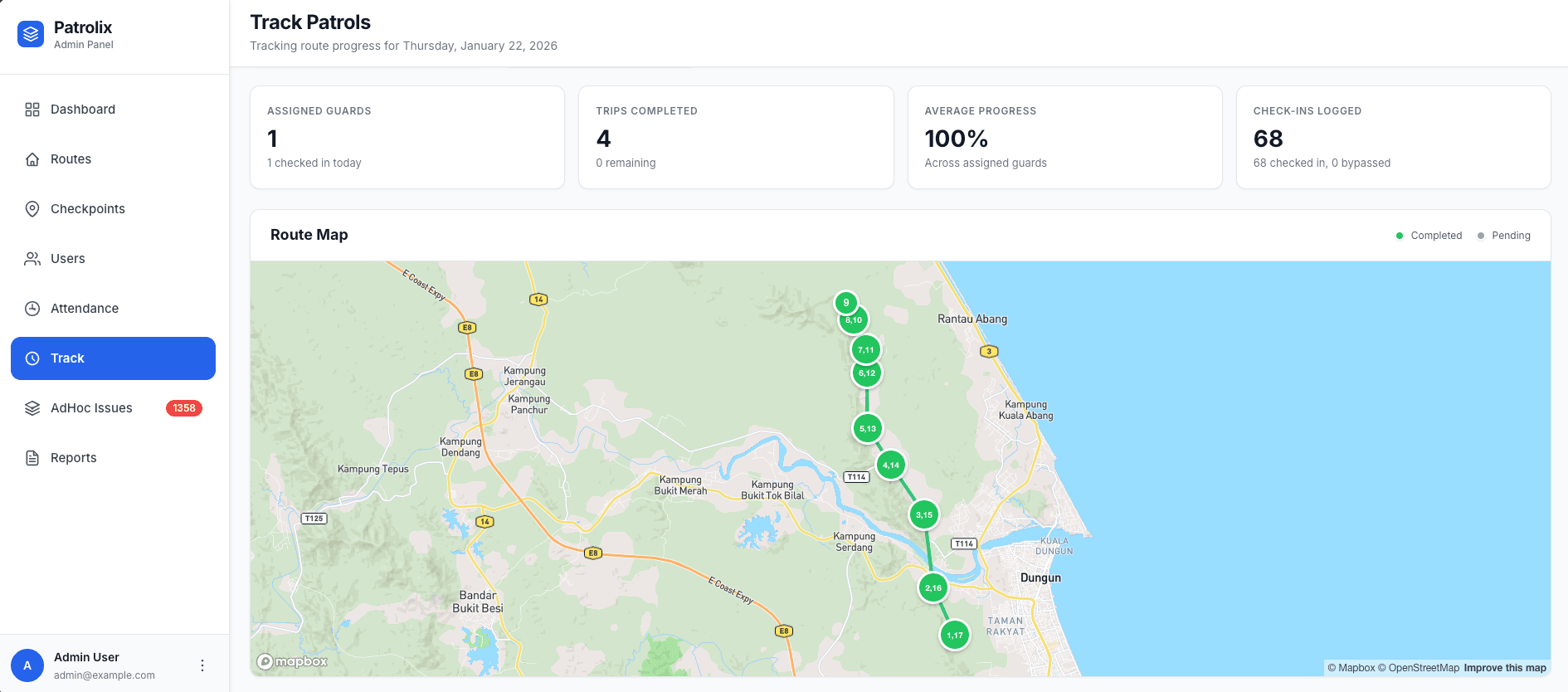The image size is (1568, 692).
Task: Click the Users people icon
Action: [x=32, y=259]
